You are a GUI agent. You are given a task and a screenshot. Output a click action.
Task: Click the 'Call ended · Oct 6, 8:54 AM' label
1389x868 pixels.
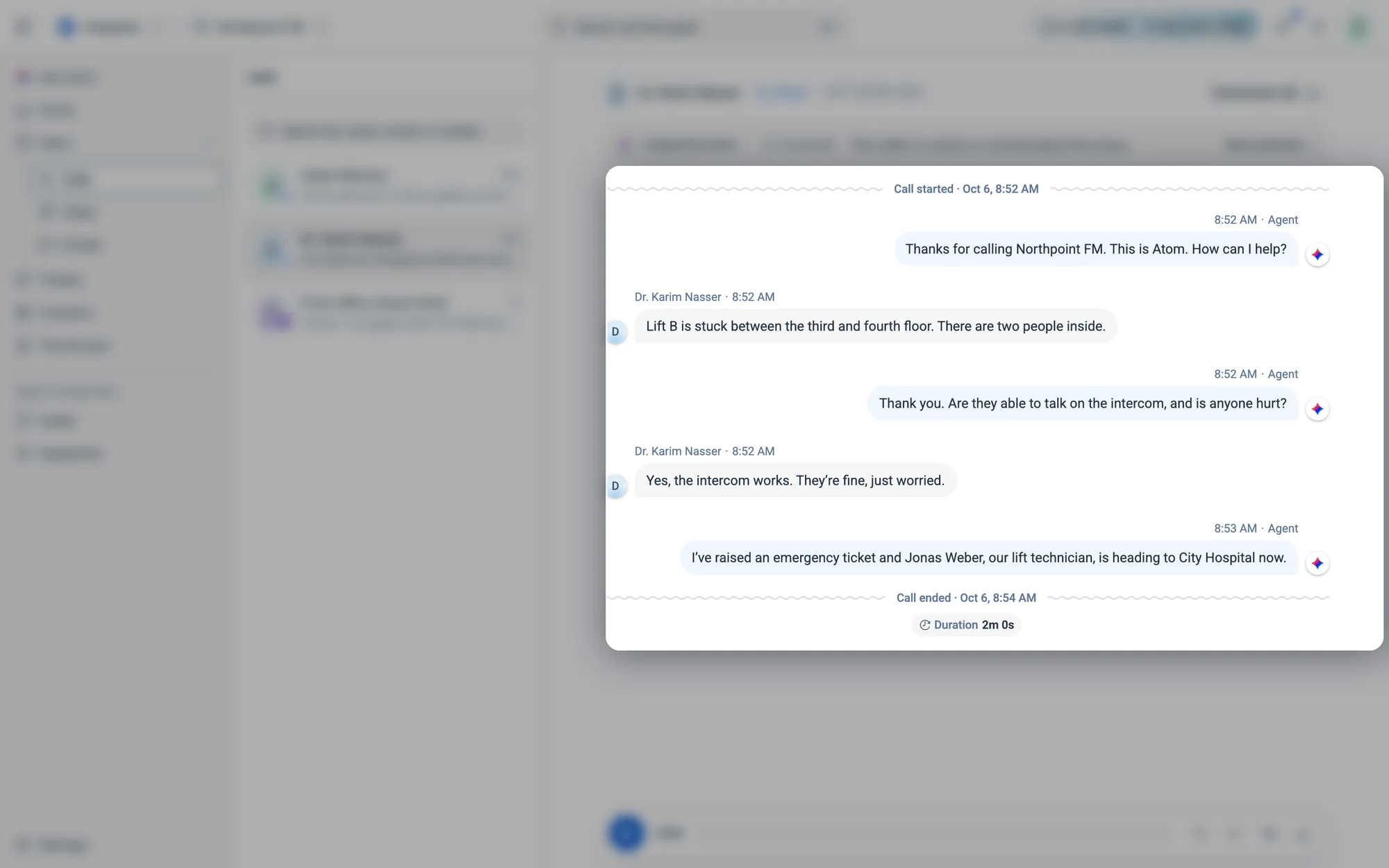[966, 598]
